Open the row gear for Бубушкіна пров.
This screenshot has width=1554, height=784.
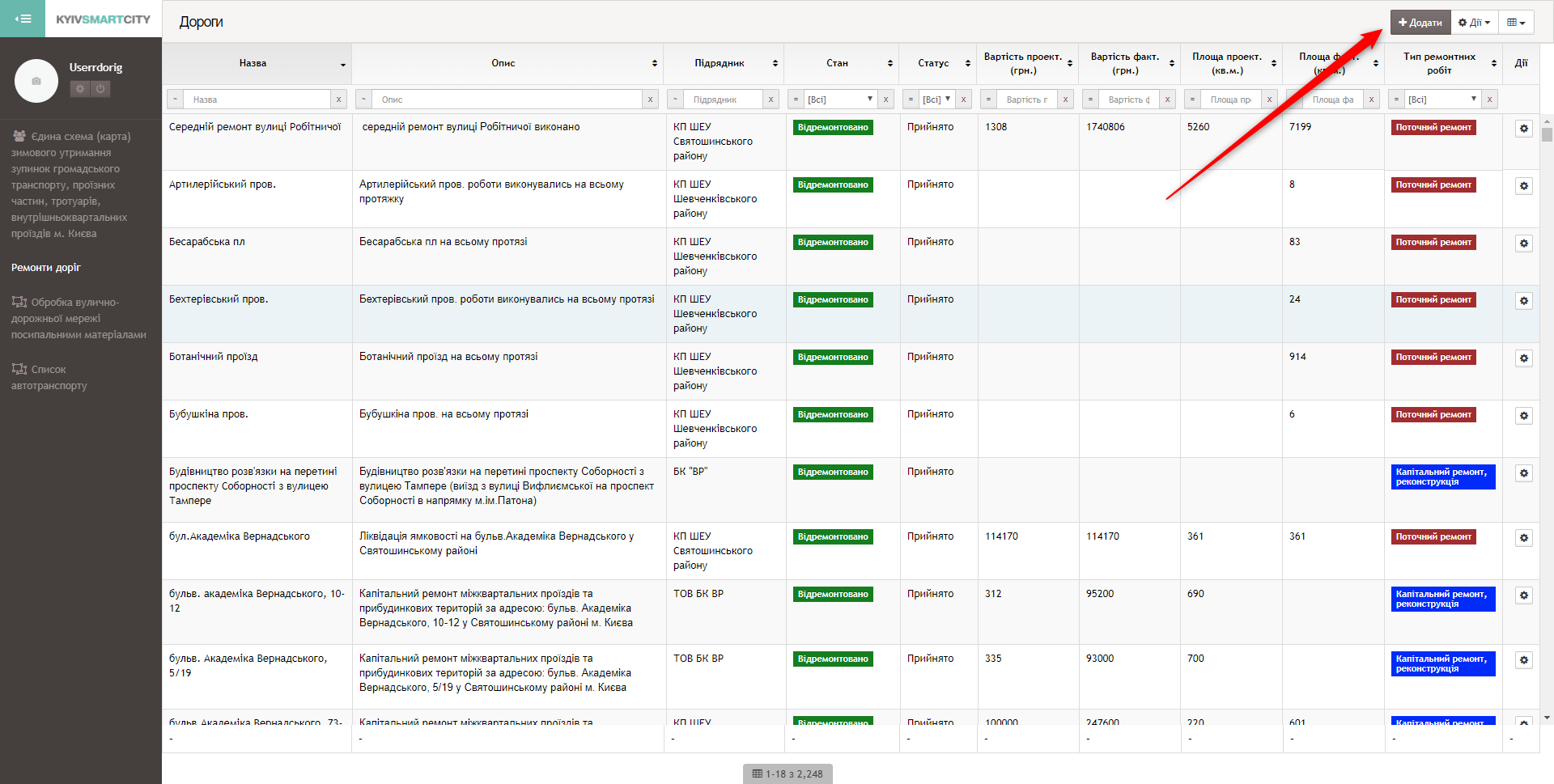[x=1524, y=416]
